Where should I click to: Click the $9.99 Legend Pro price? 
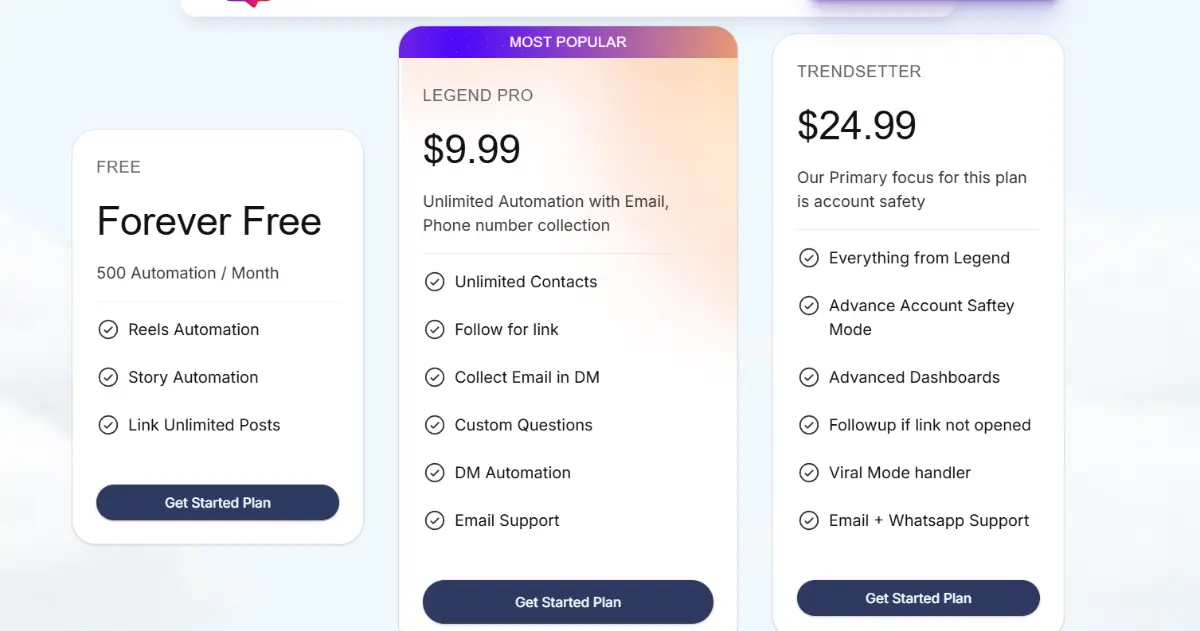click(472, 149)
